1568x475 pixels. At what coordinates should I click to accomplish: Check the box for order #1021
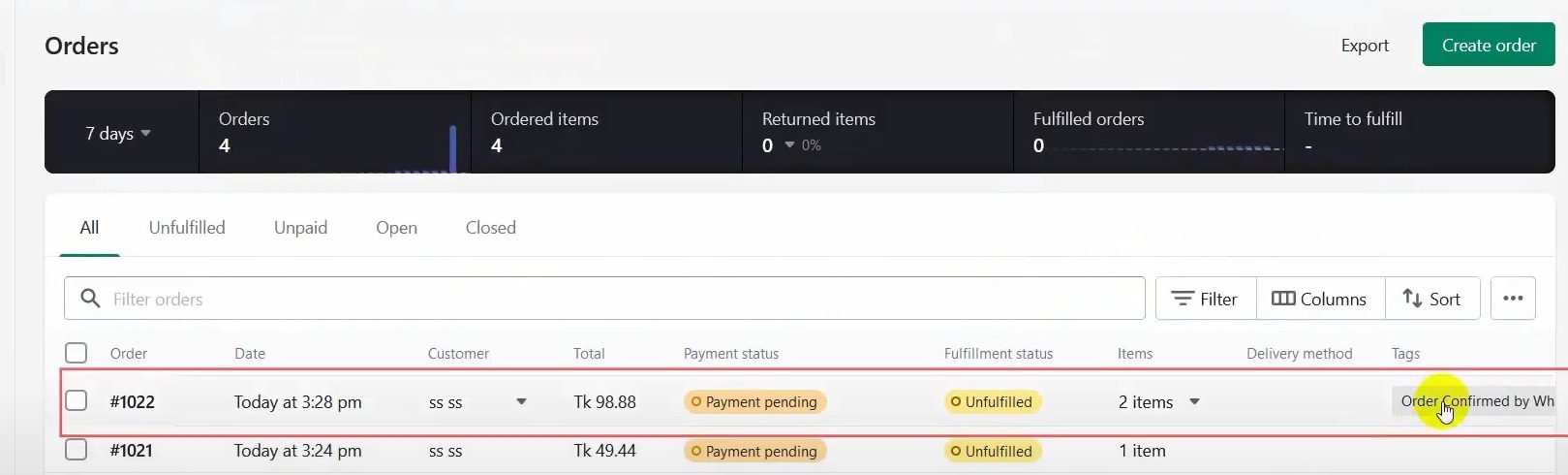pos(76,450)
